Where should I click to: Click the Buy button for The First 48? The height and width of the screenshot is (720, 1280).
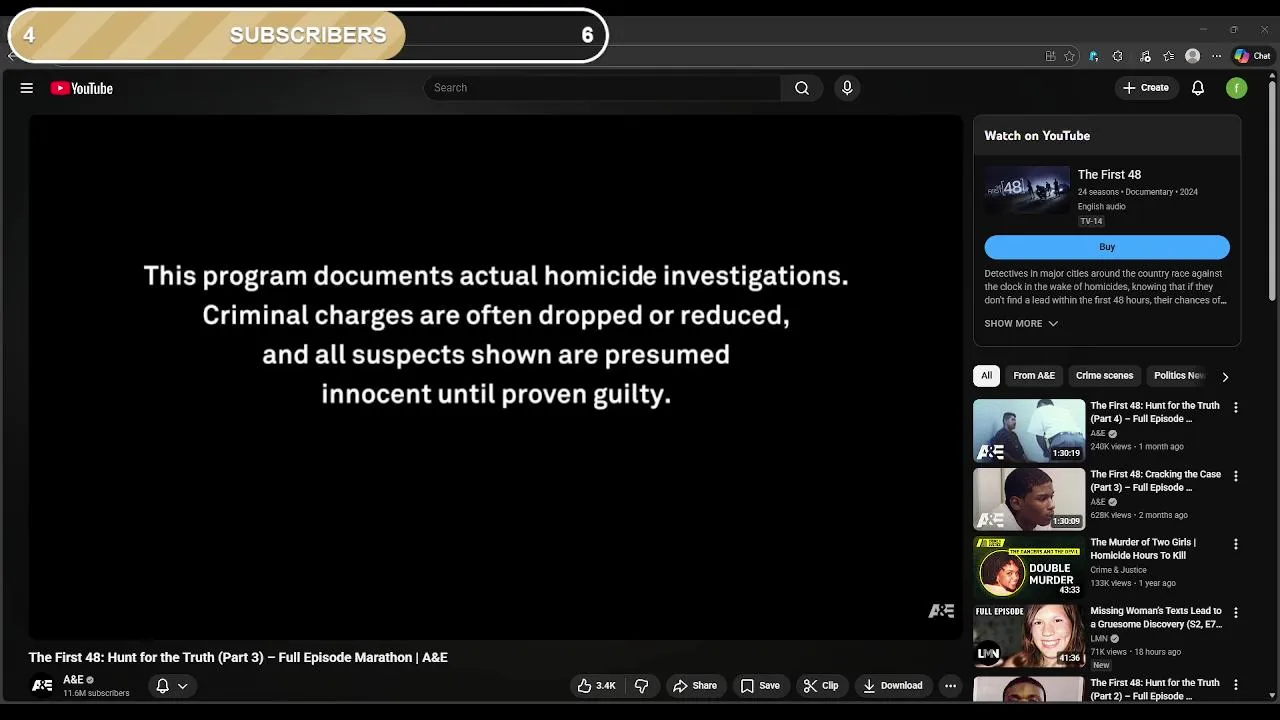coord(1107,247)
